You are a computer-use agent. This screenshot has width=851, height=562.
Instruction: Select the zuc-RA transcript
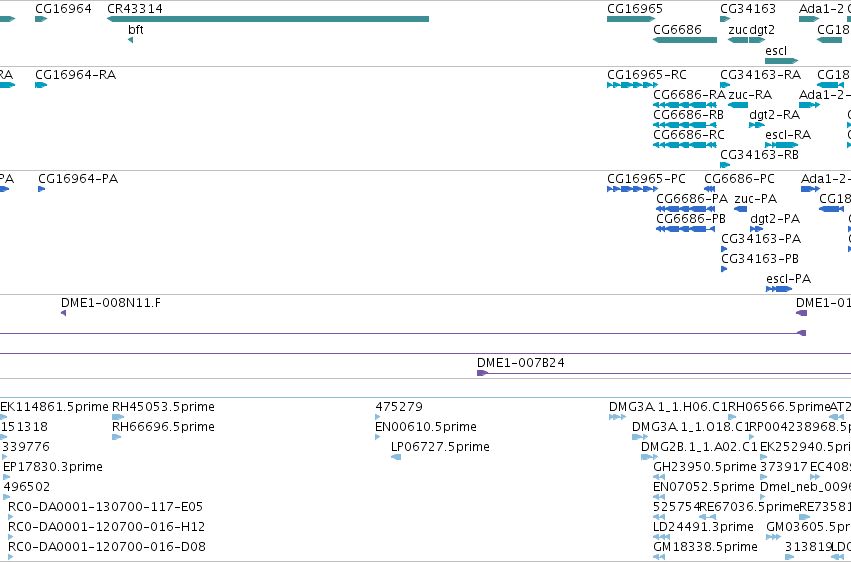click(x=738, y=105)
